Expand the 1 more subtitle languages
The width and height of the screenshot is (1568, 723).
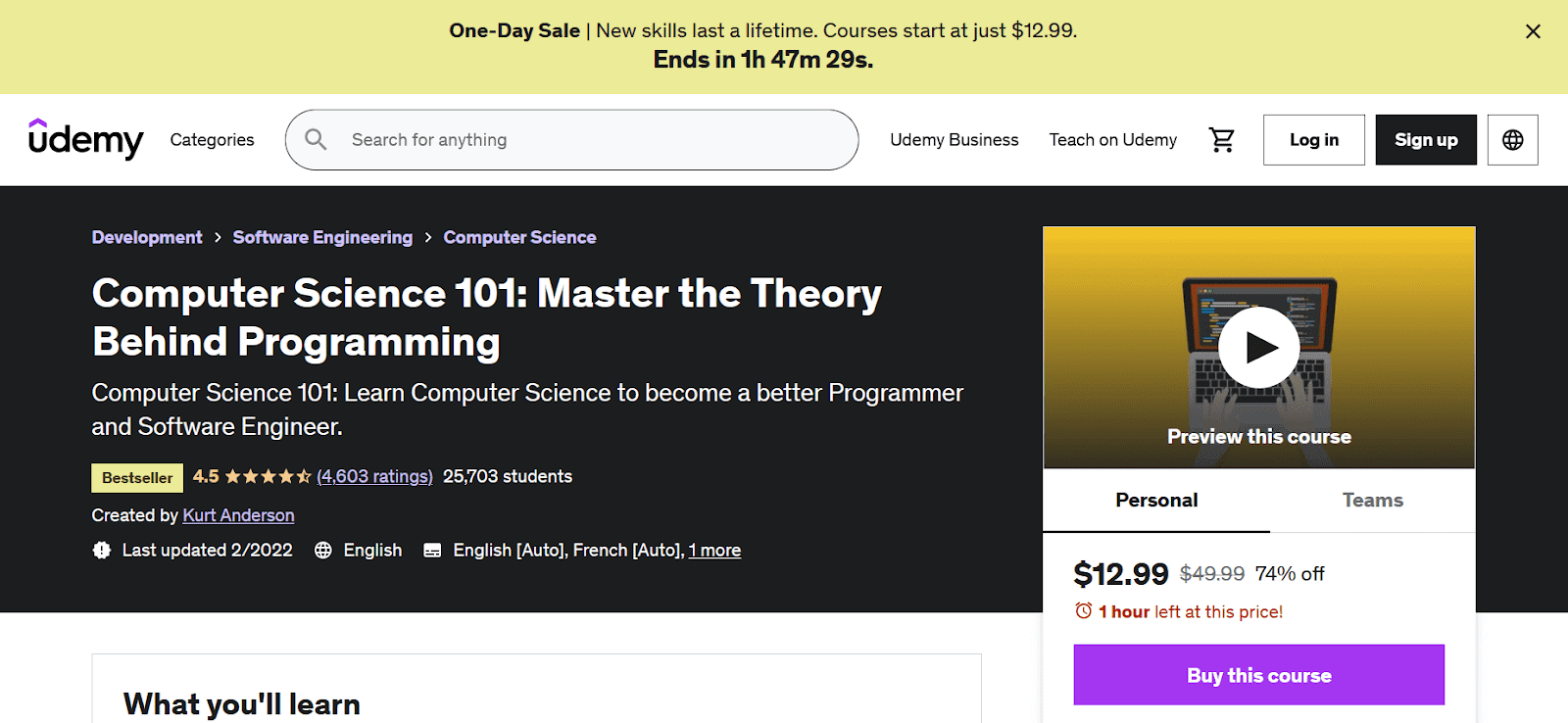coord(714,550)
